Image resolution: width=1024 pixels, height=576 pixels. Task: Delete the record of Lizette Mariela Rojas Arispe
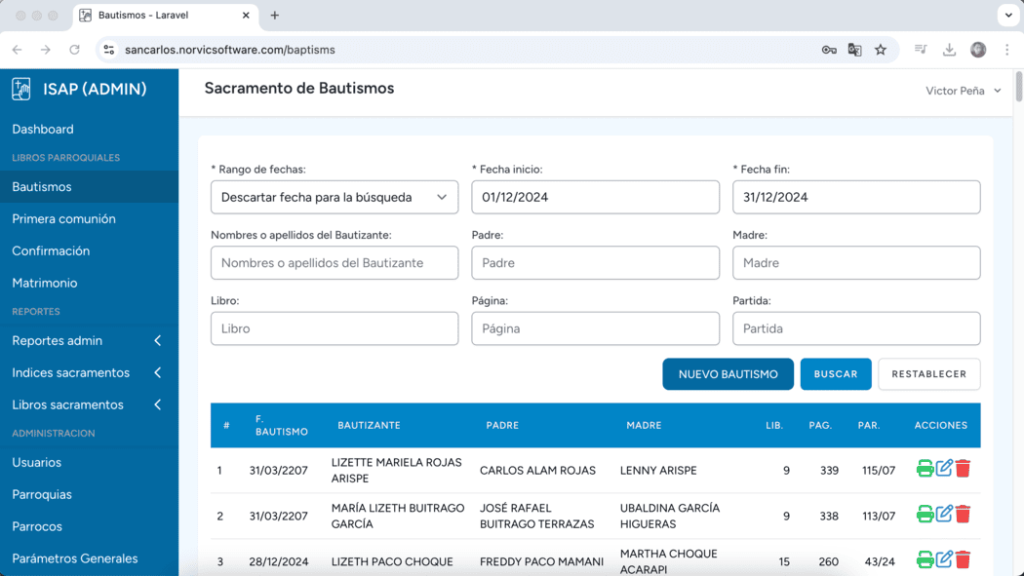point(961,467)
